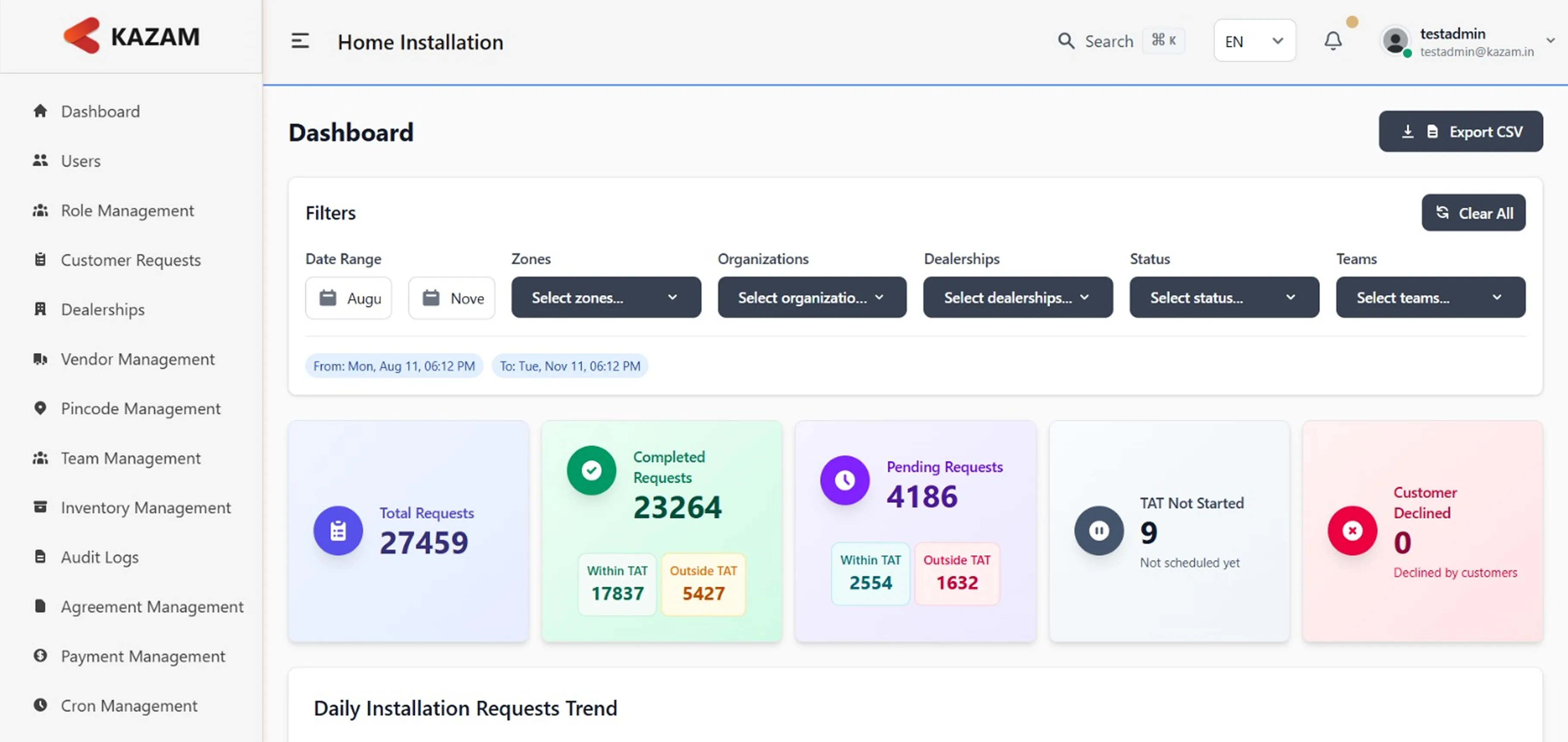Open the Select status dropdown

click(1223, 298)
